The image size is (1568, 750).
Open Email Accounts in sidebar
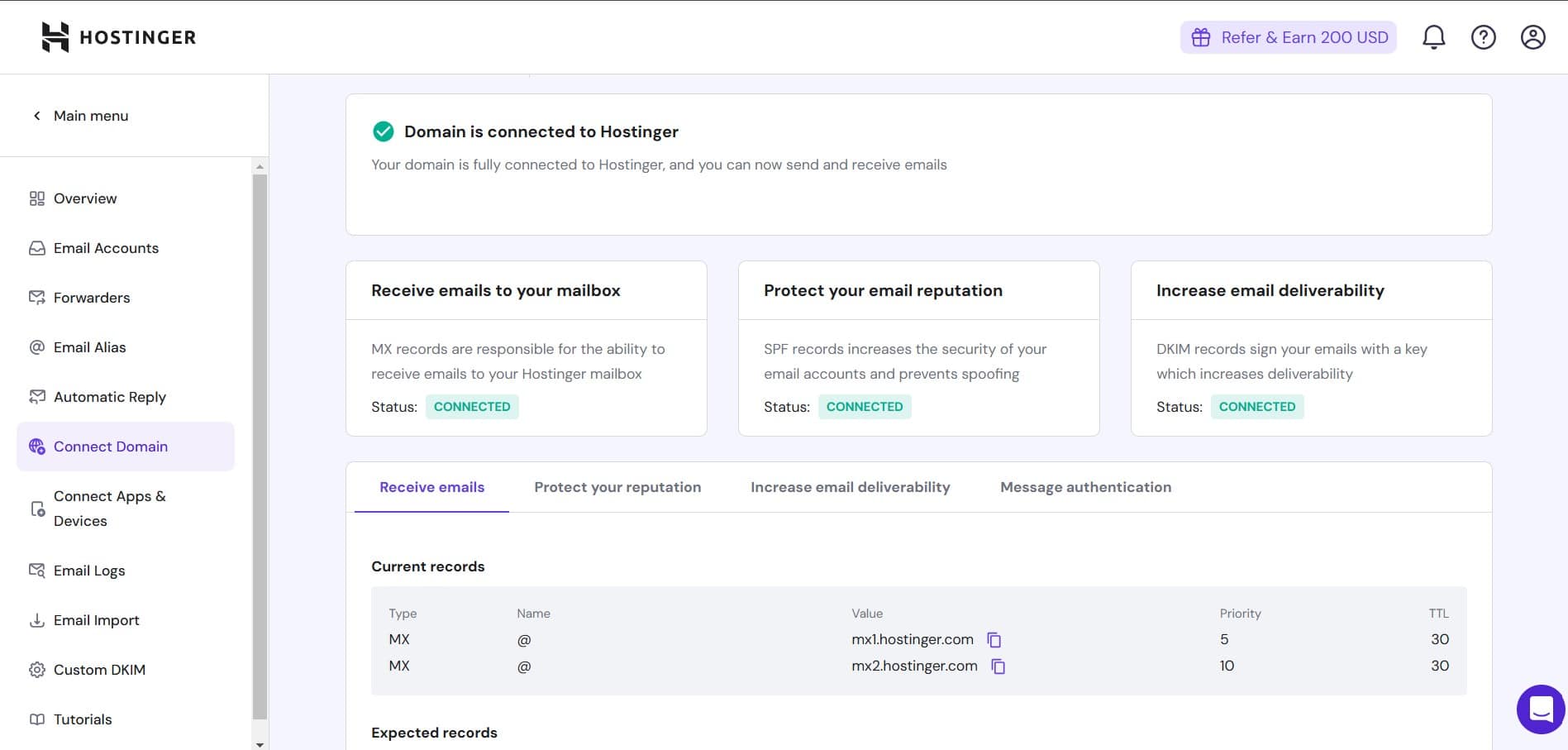point(126,248)
